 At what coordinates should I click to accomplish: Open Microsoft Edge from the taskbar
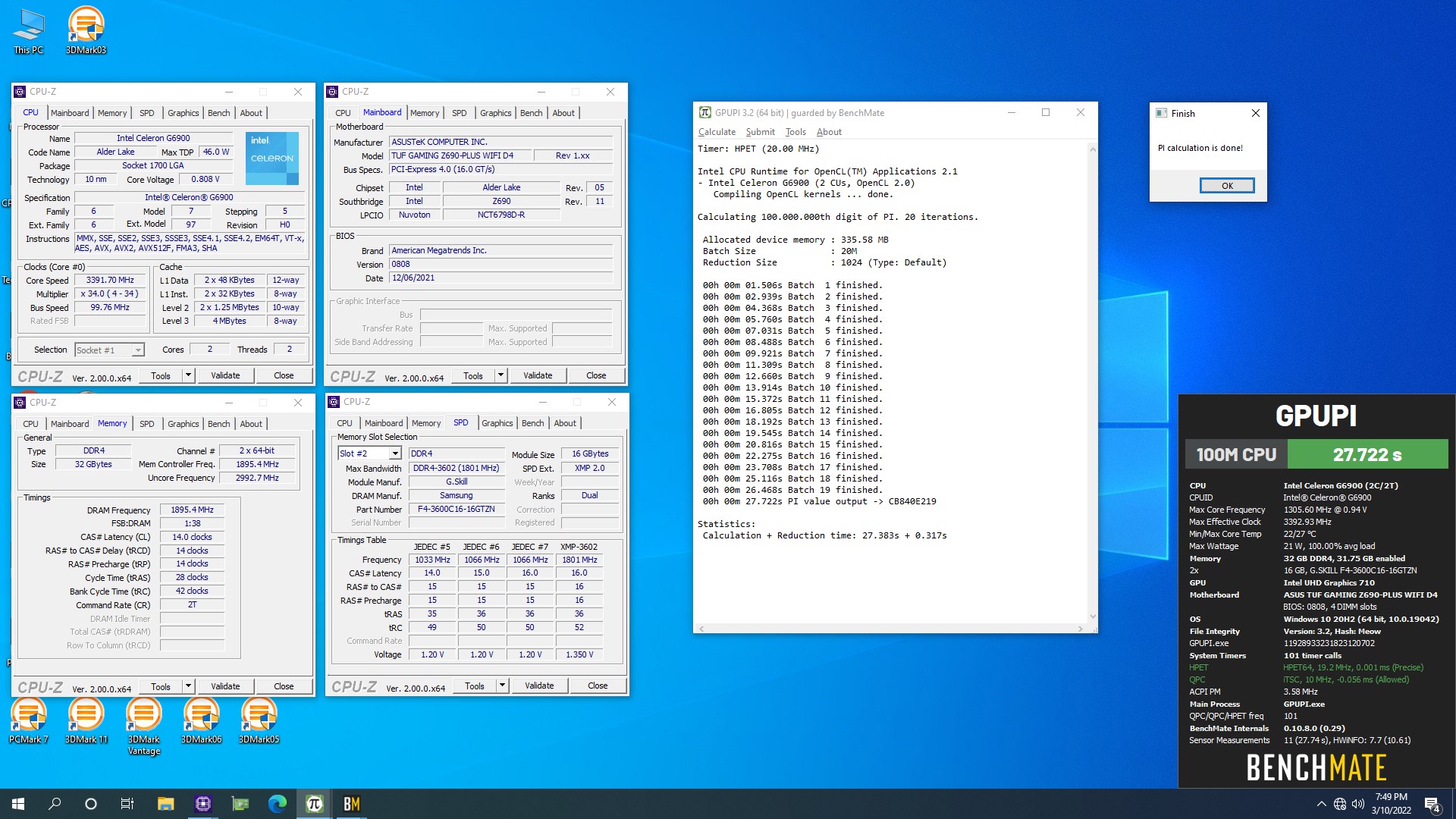tap(277, 804)
